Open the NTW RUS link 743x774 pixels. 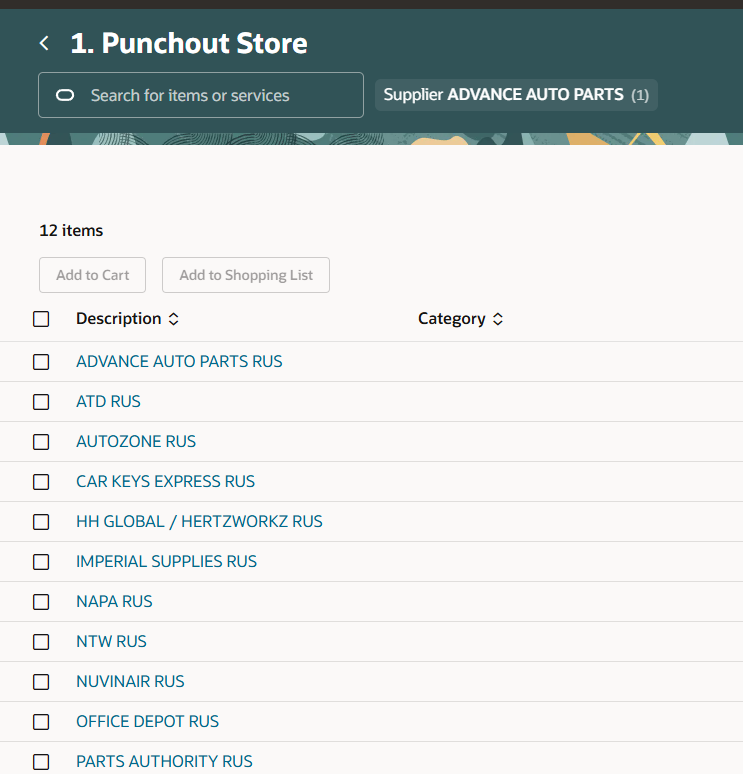[x=111, y=641]
